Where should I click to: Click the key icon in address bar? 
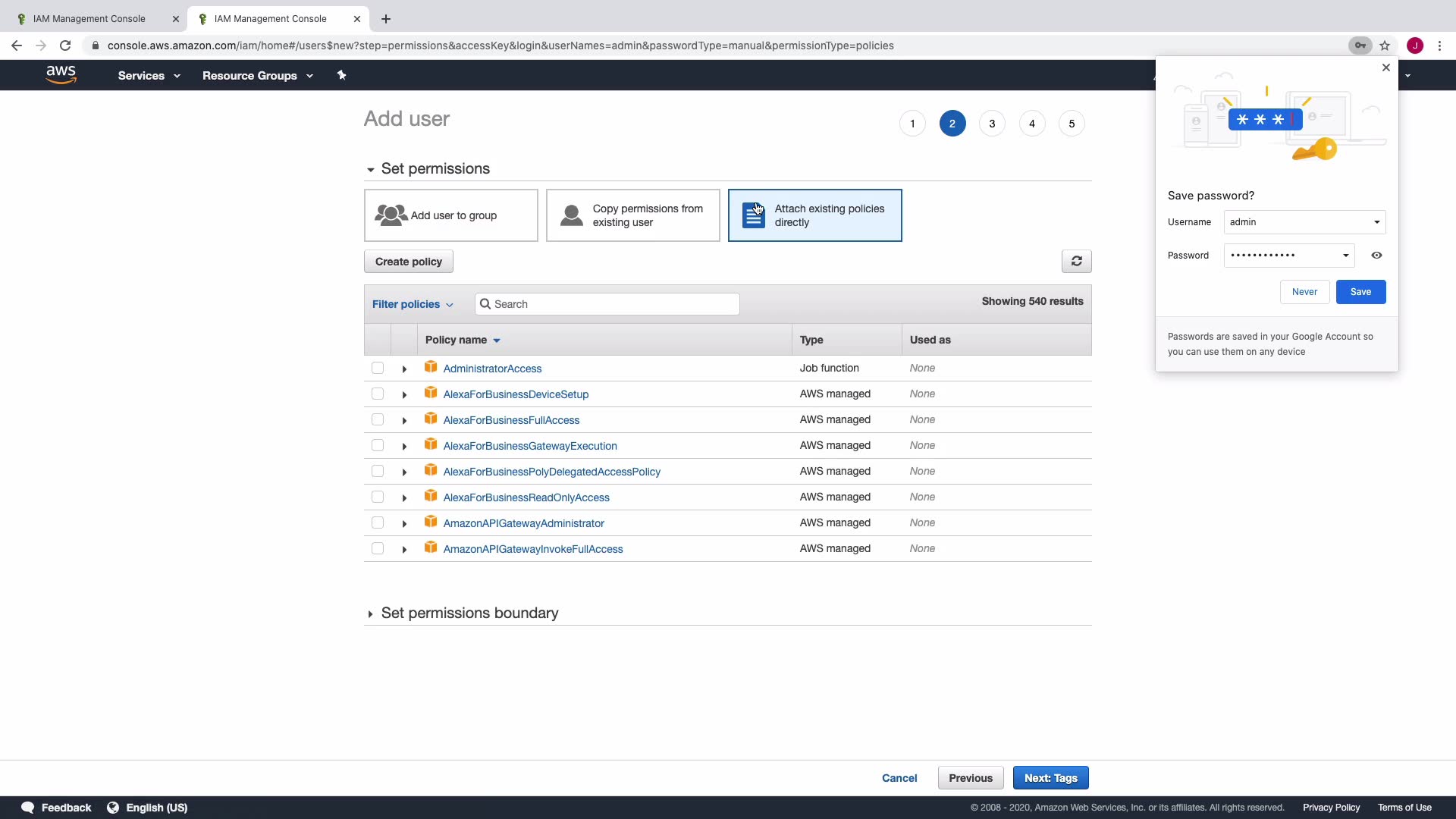[x=1360, y=45]
